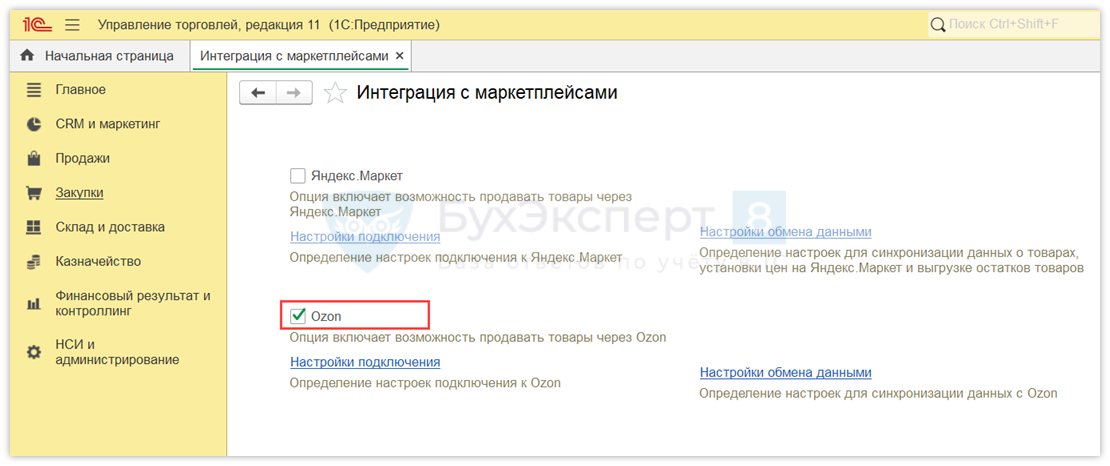Viewport: 1110px width, 466px height.
Task: Open the hamburger main menu icon
Action: coord(72,25)
